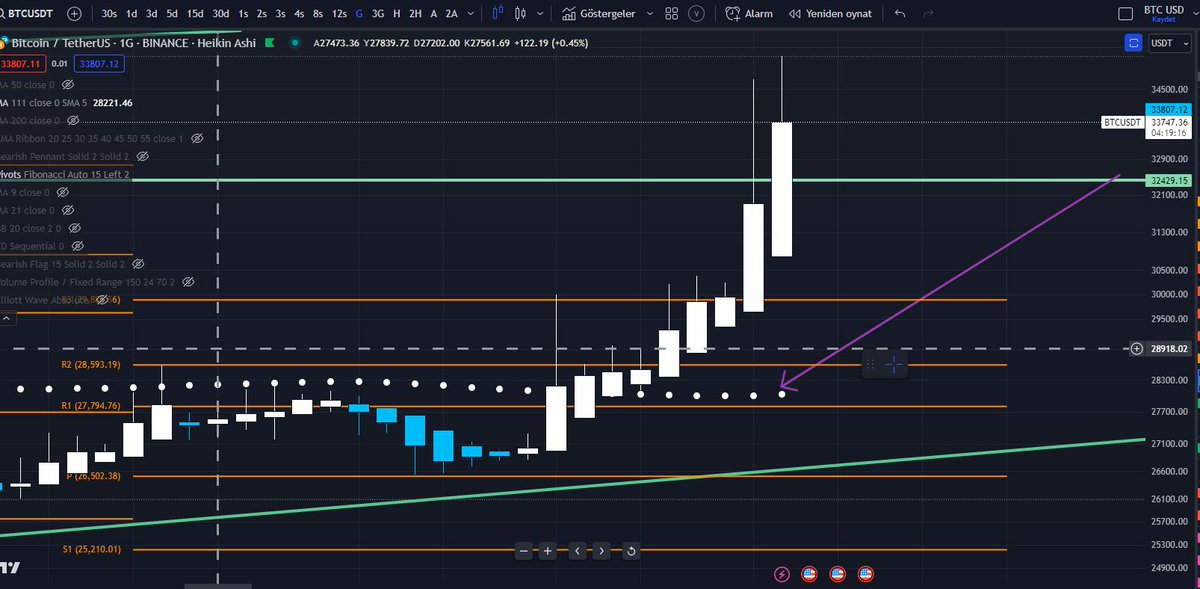The image size is (1200, 589).
Task: Click the purple lightning event icon
Action: [782, 574]
